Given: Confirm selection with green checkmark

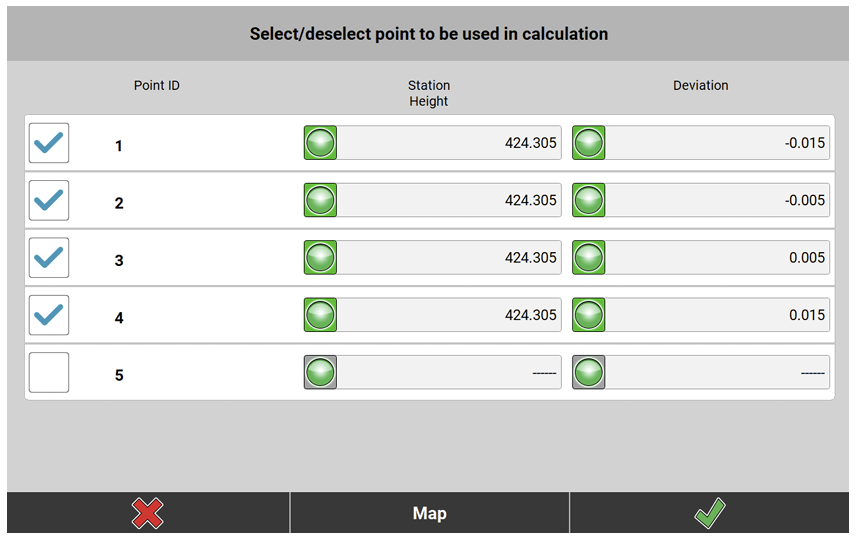Looking at the screenshot, I should [x=709, y=513].
